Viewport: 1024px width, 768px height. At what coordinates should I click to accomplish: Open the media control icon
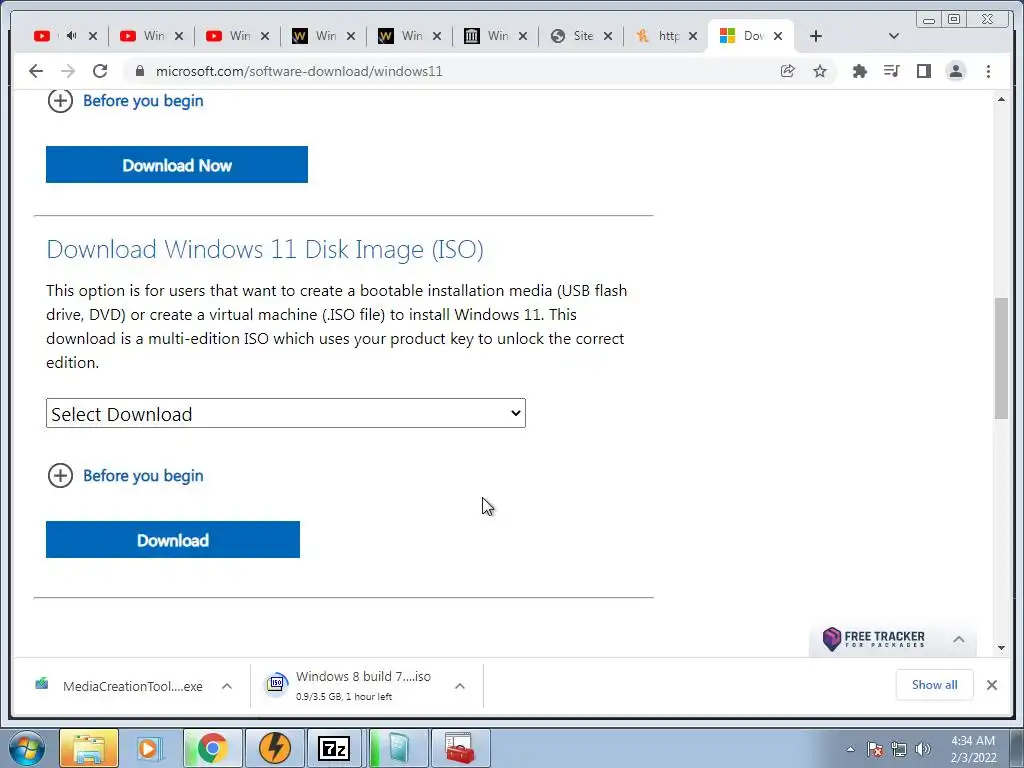point(891,71)
